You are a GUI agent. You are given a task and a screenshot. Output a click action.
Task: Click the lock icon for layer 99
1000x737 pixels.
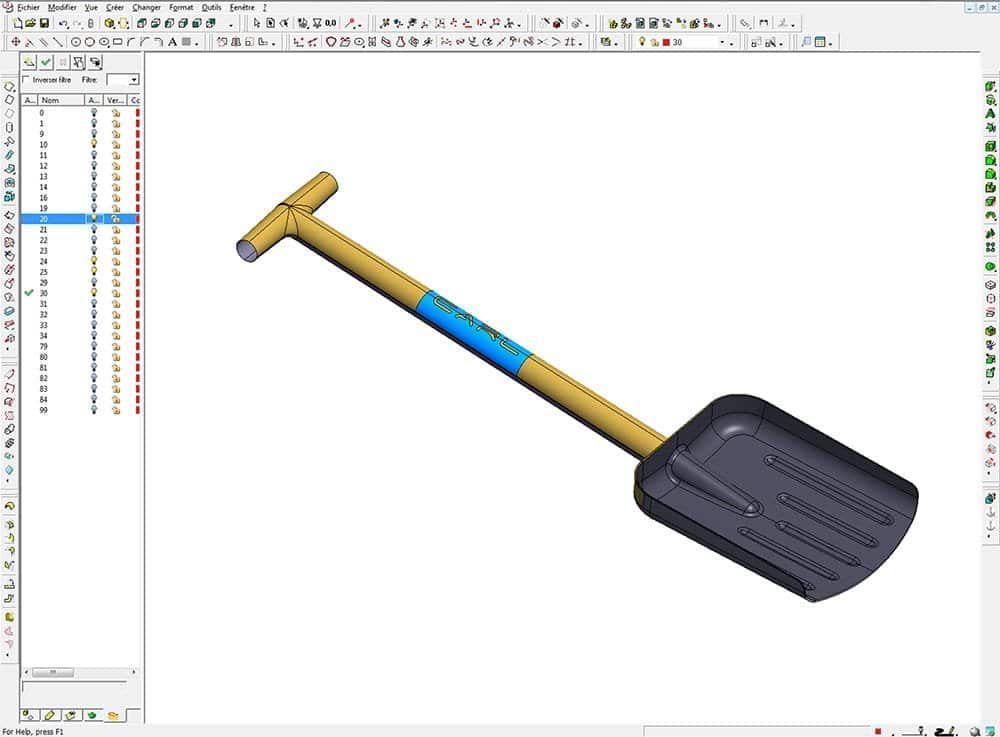tap(116, 410)
